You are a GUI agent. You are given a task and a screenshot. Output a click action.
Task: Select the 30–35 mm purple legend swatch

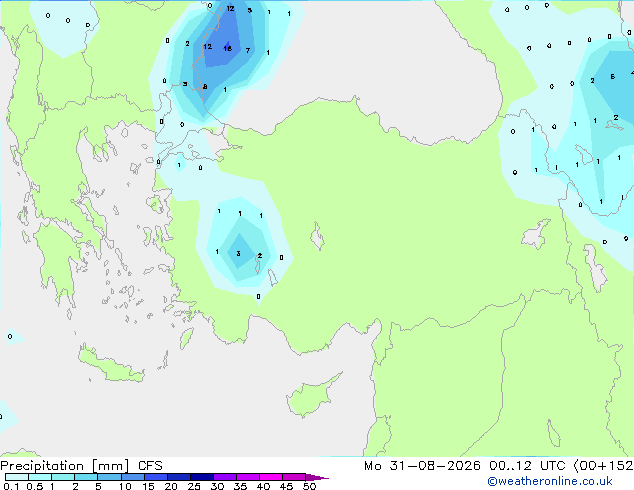point(225,477)
